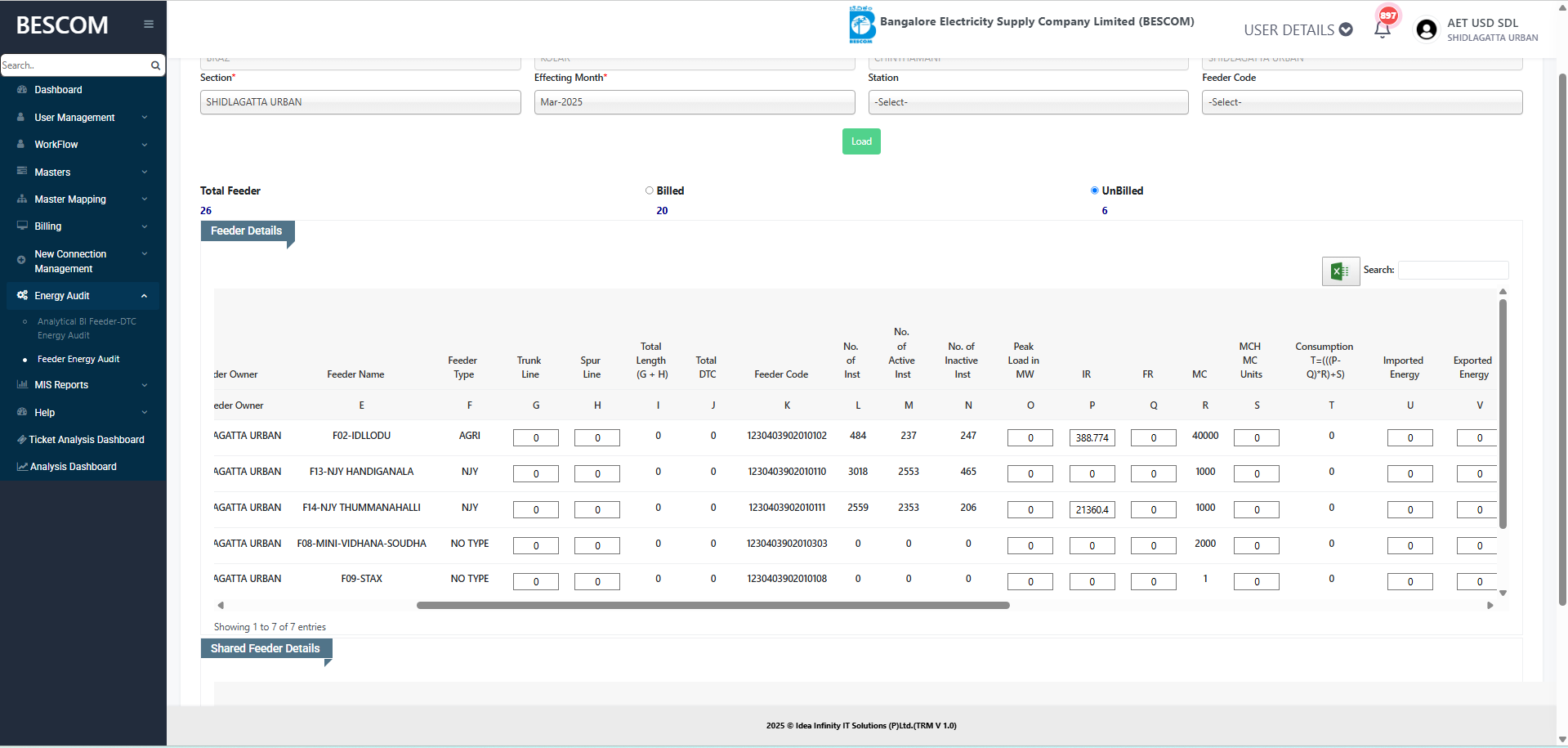Click the Help icon

pyautogui.click(x=22, y=412)
